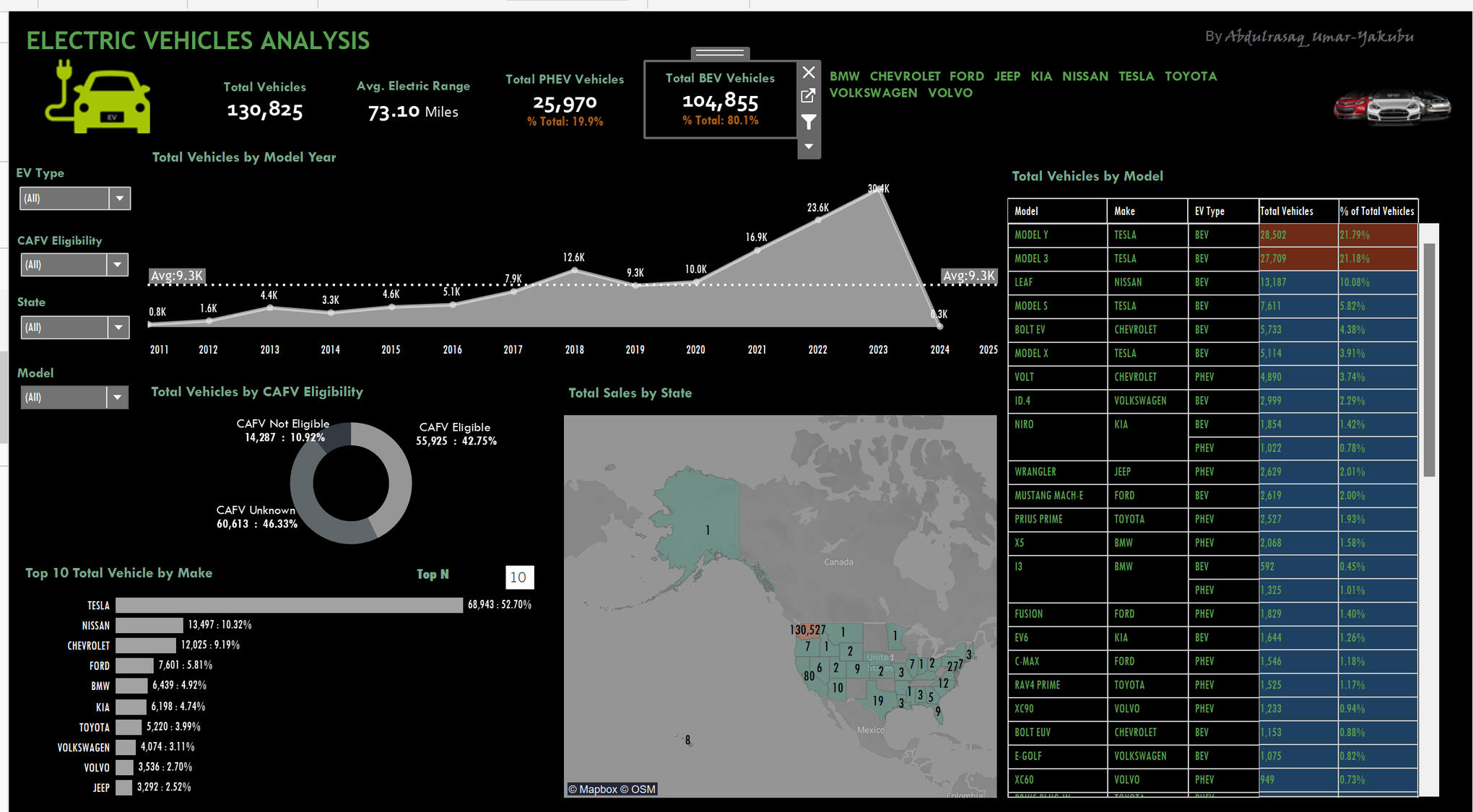Open the State filter dropdown
Screen dimensions: 1473x812
click(118, 328)
